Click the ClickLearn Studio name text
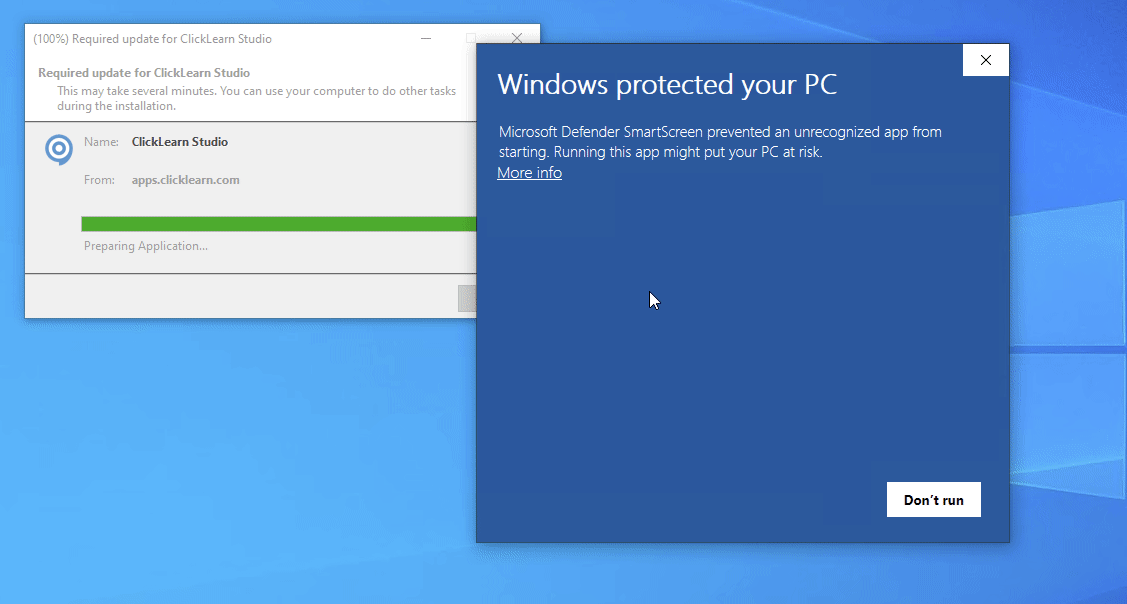 (x=180, y=142)
